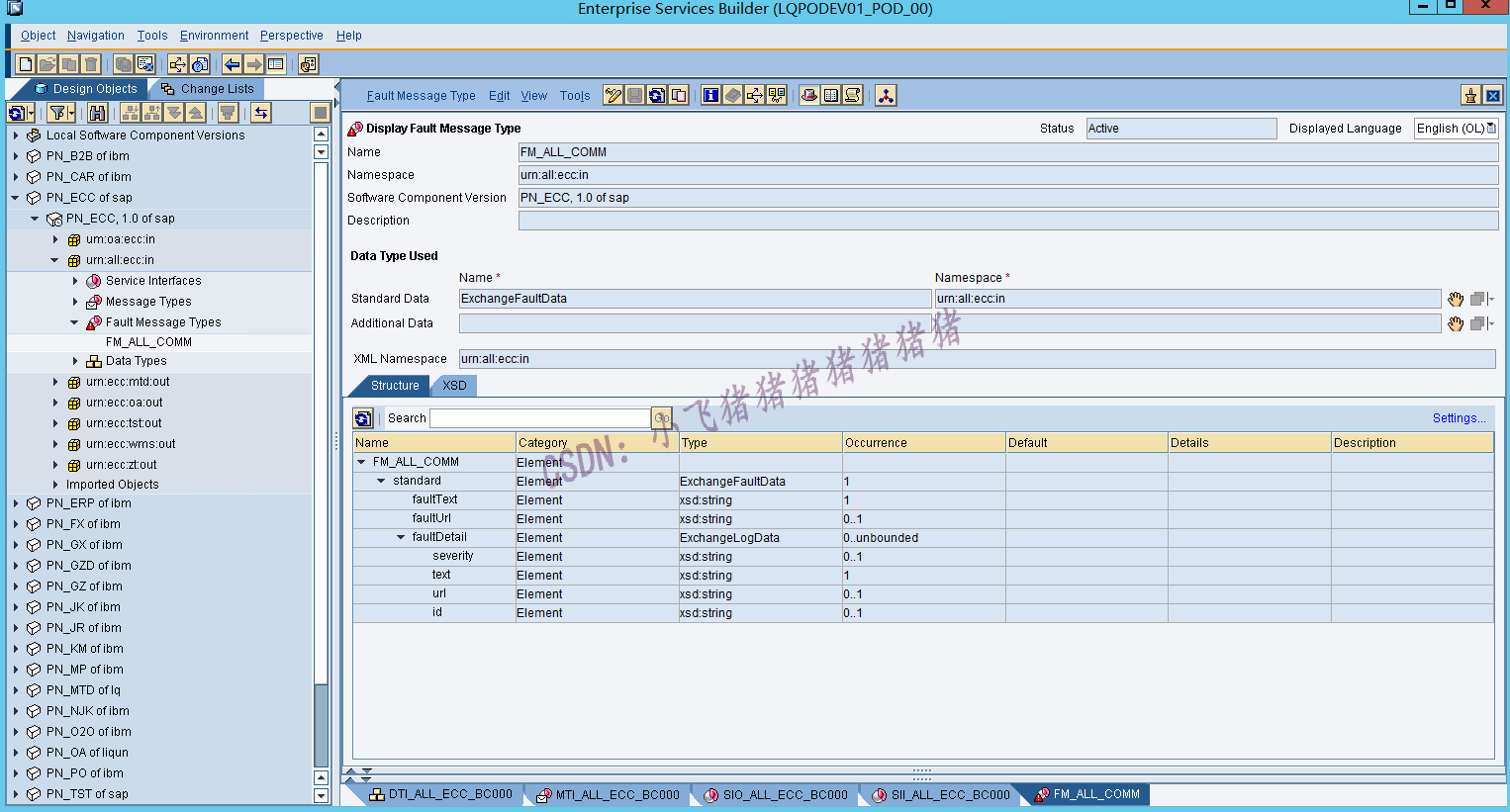Open the dropdown arrow next to the tree refresh icon

point(31,112)
